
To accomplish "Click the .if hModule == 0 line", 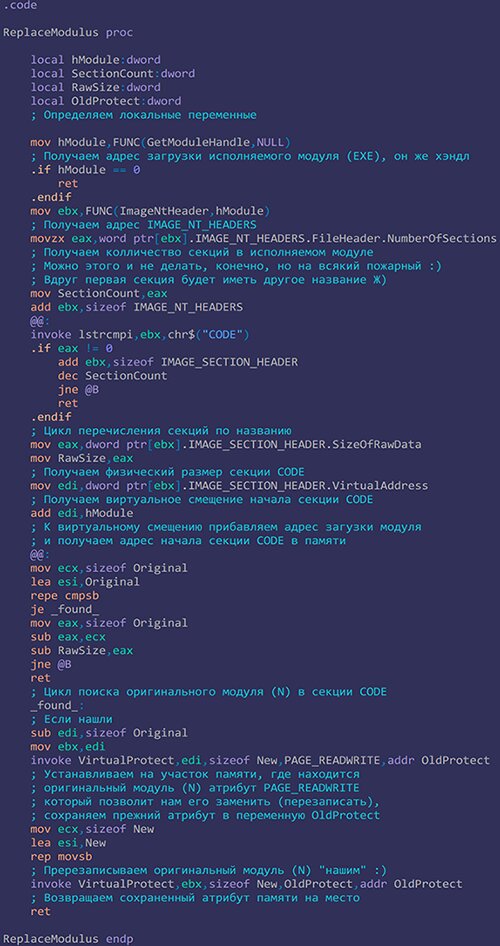I will (85, 170).
